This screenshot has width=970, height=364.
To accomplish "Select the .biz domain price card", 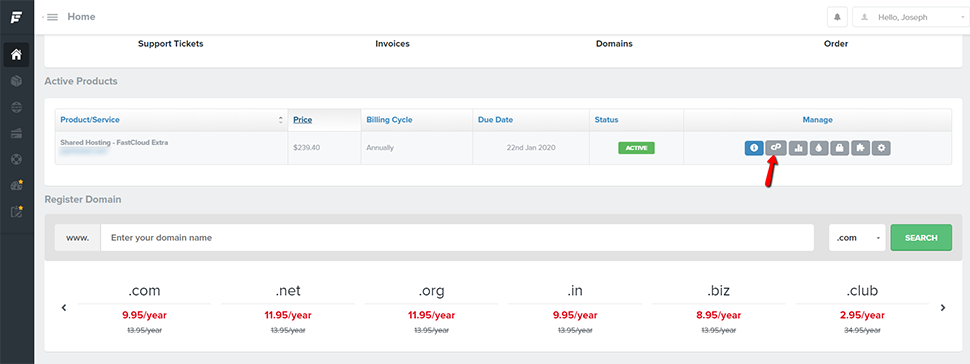I will tap(718, 308).
